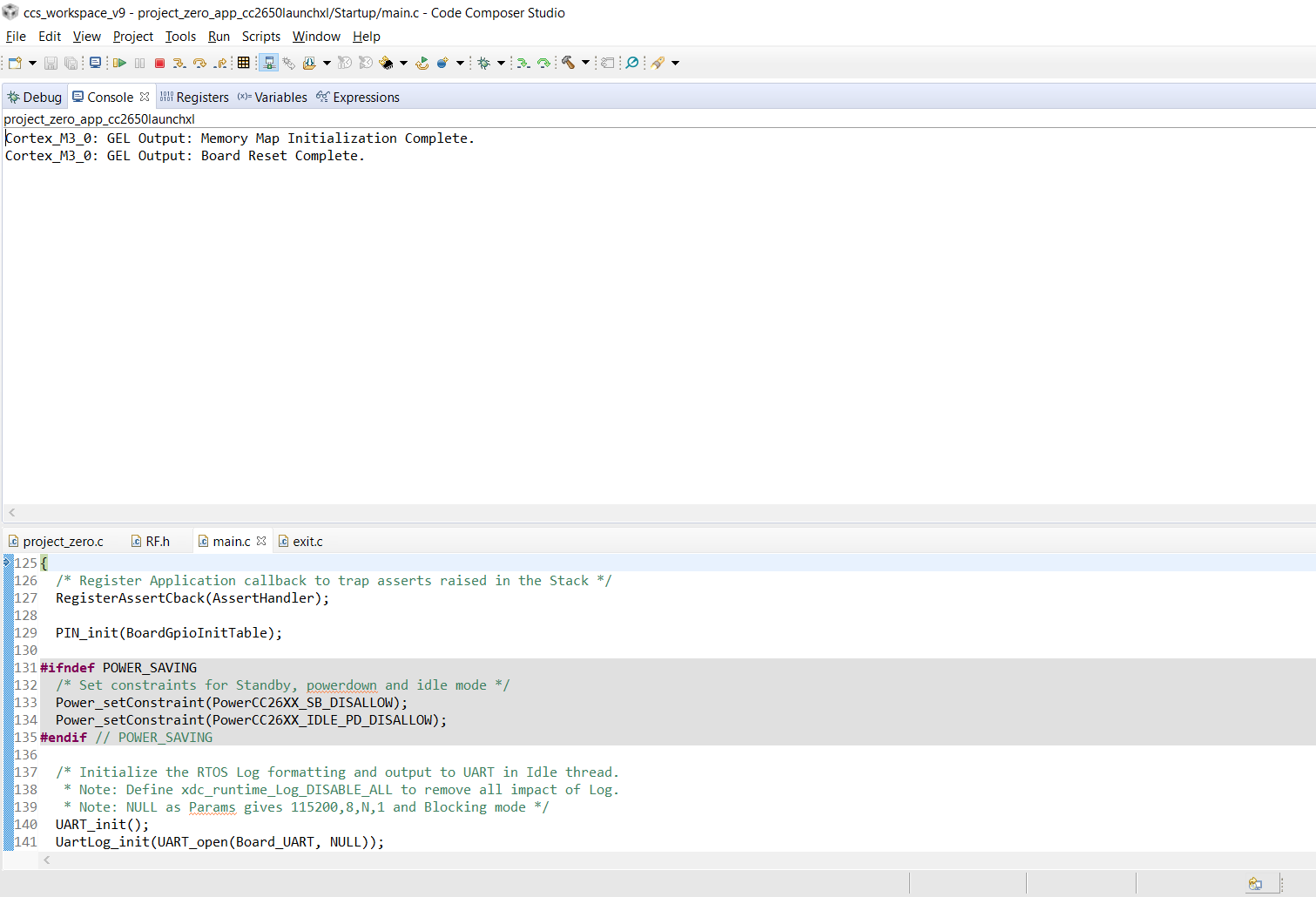Click the New file toolbar icon
1316x897 pixels.
[15, 63]
